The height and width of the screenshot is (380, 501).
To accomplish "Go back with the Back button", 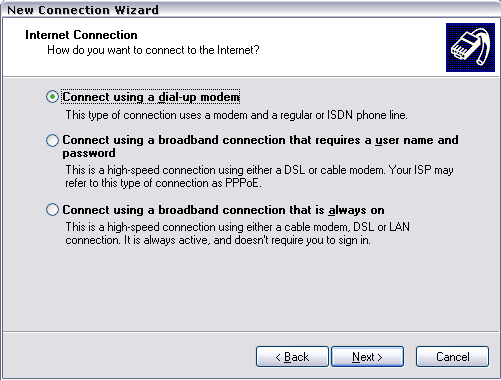I will pyautogui.click(x=292, y=357).
